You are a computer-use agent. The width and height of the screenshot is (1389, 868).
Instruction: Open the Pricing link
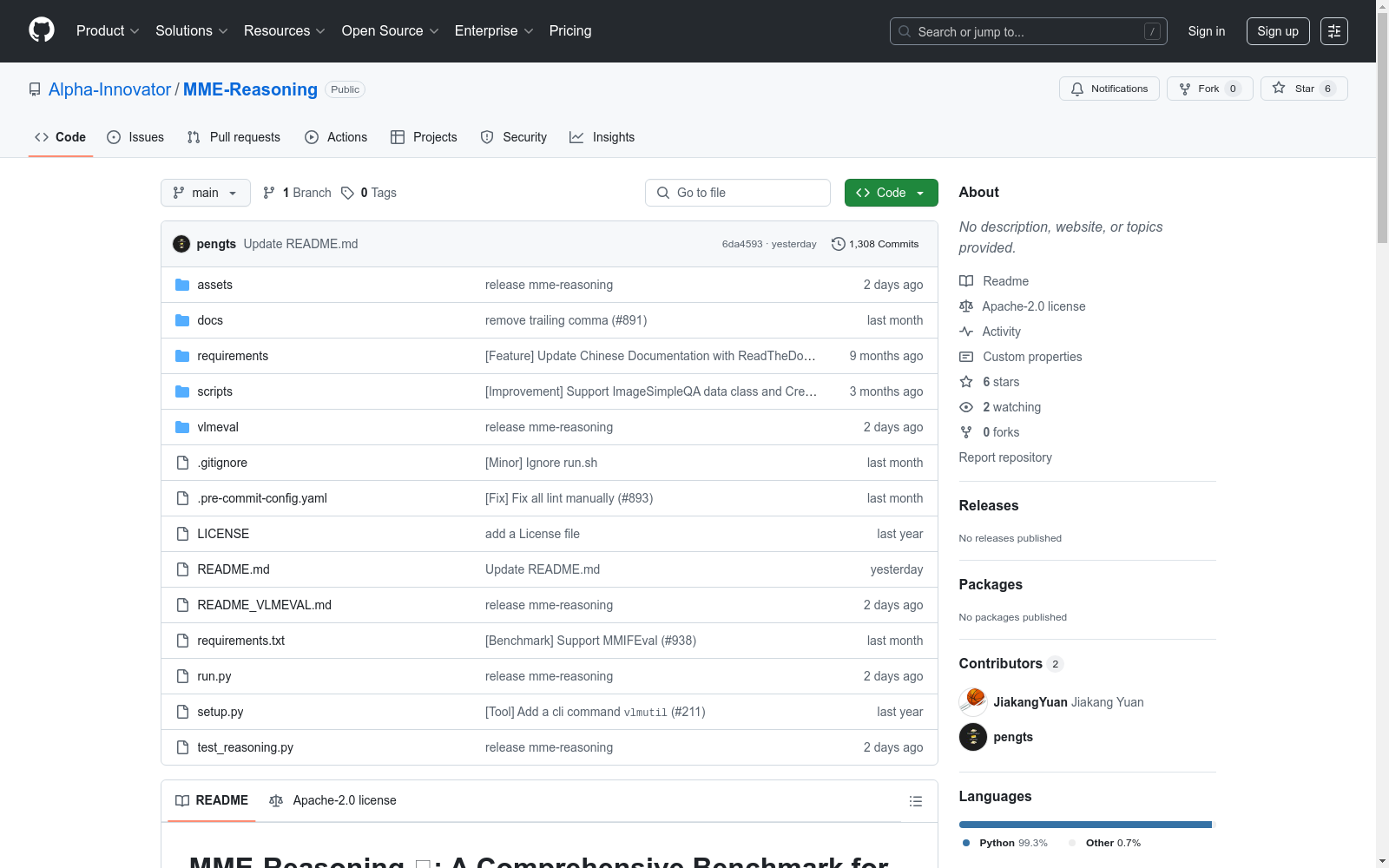570,31
